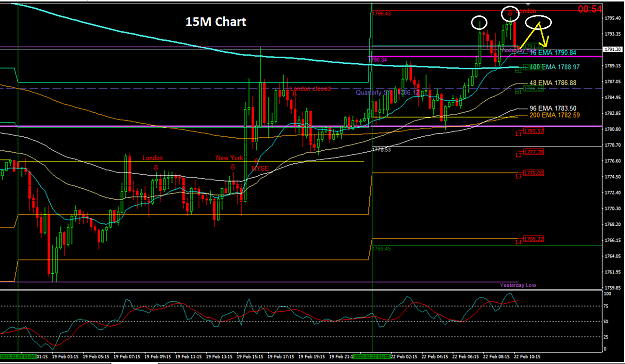
Task: Click the purple "Yesterday Low" label
Action: (518, 285)
